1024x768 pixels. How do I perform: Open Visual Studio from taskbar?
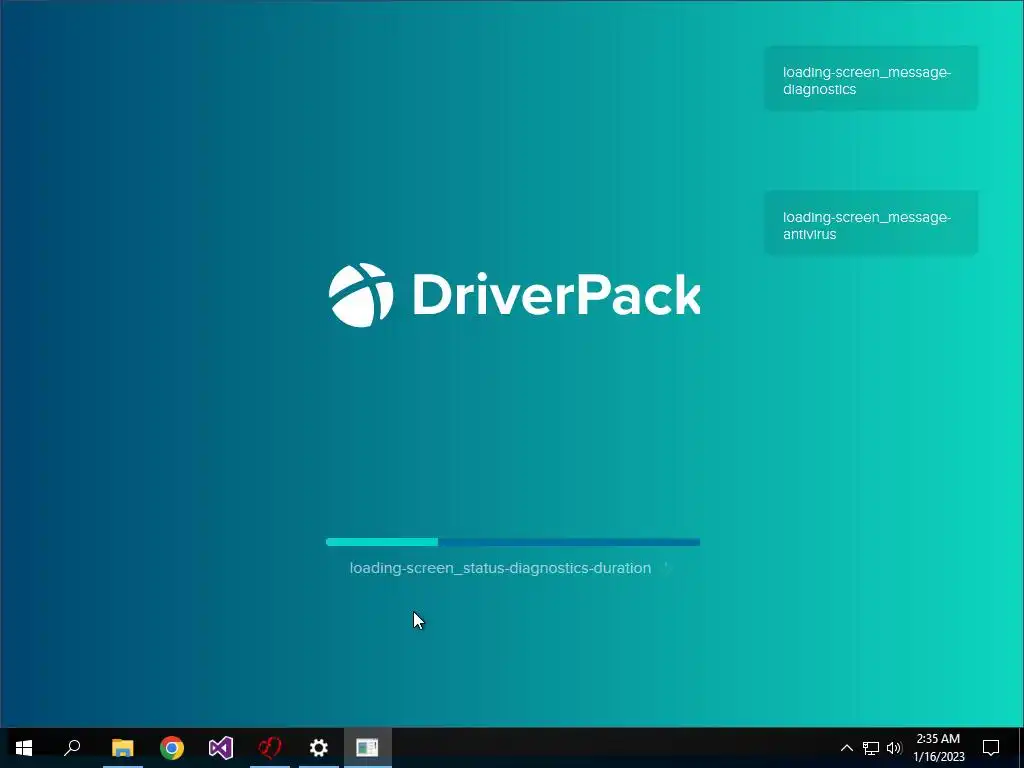pyautogui.click(x=221, y=748)
